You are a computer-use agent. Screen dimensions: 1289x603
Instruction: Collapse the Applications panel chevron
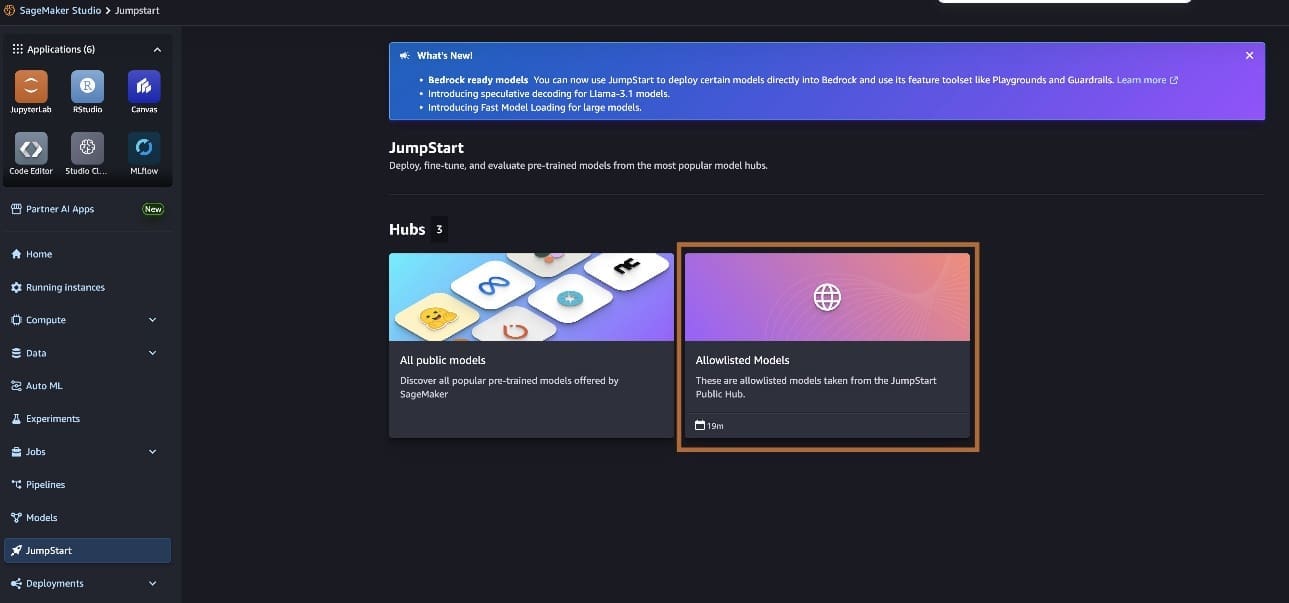click(157, 49)
